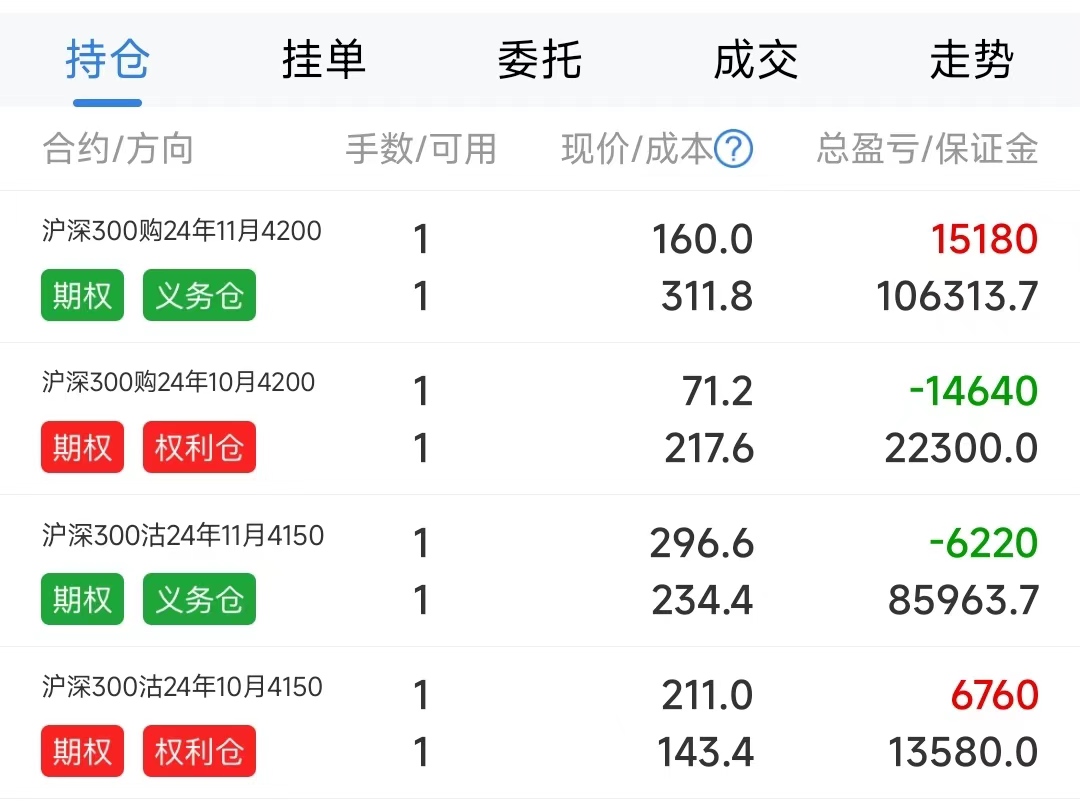Image resolution: width=1080 pixels, height=807 pixels.
Task: Click the 手数/可用 column header
Action: pyautogui.click(x=420, y=150)
